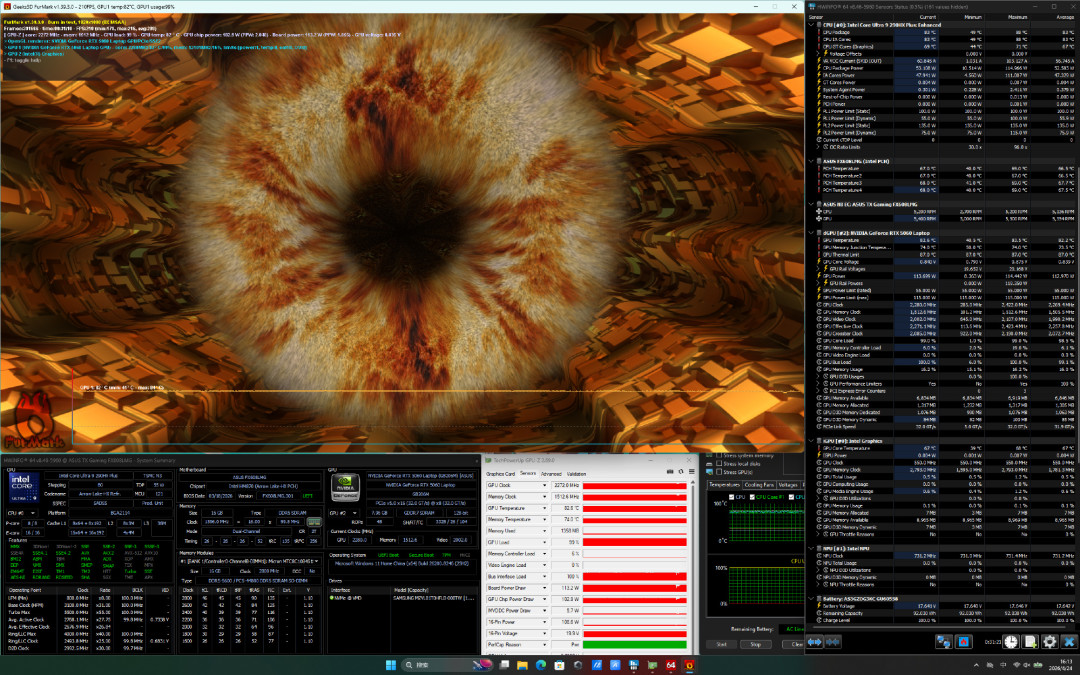Image resolution: width=1080 pixels, height=675 pixels.
Task: Click the taskbar search box
Action: click(448, 665)
